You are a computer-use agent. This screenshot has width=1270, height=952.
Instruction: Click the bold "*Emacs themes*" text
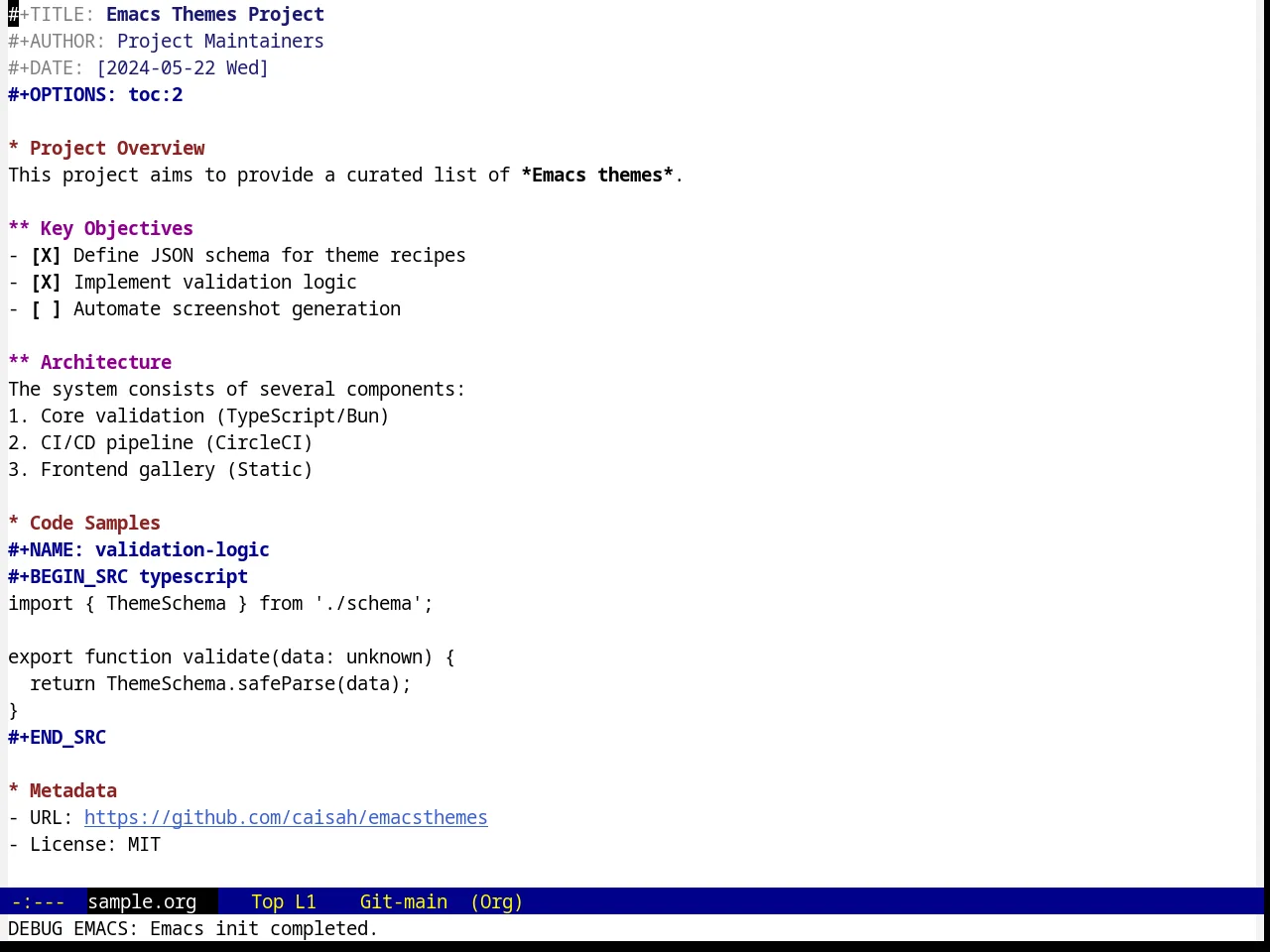point(597,176)
